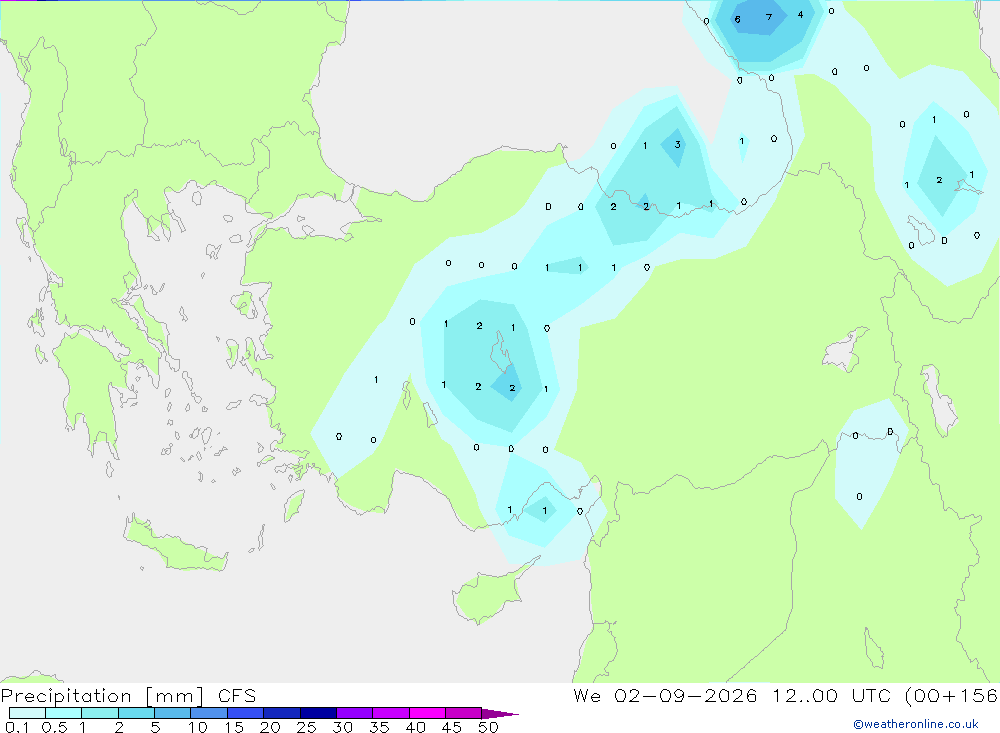1000x733 pixels.
Task: Click the lightest cyan 0.1–0.5 legend swatch
Action: (27, 713)
